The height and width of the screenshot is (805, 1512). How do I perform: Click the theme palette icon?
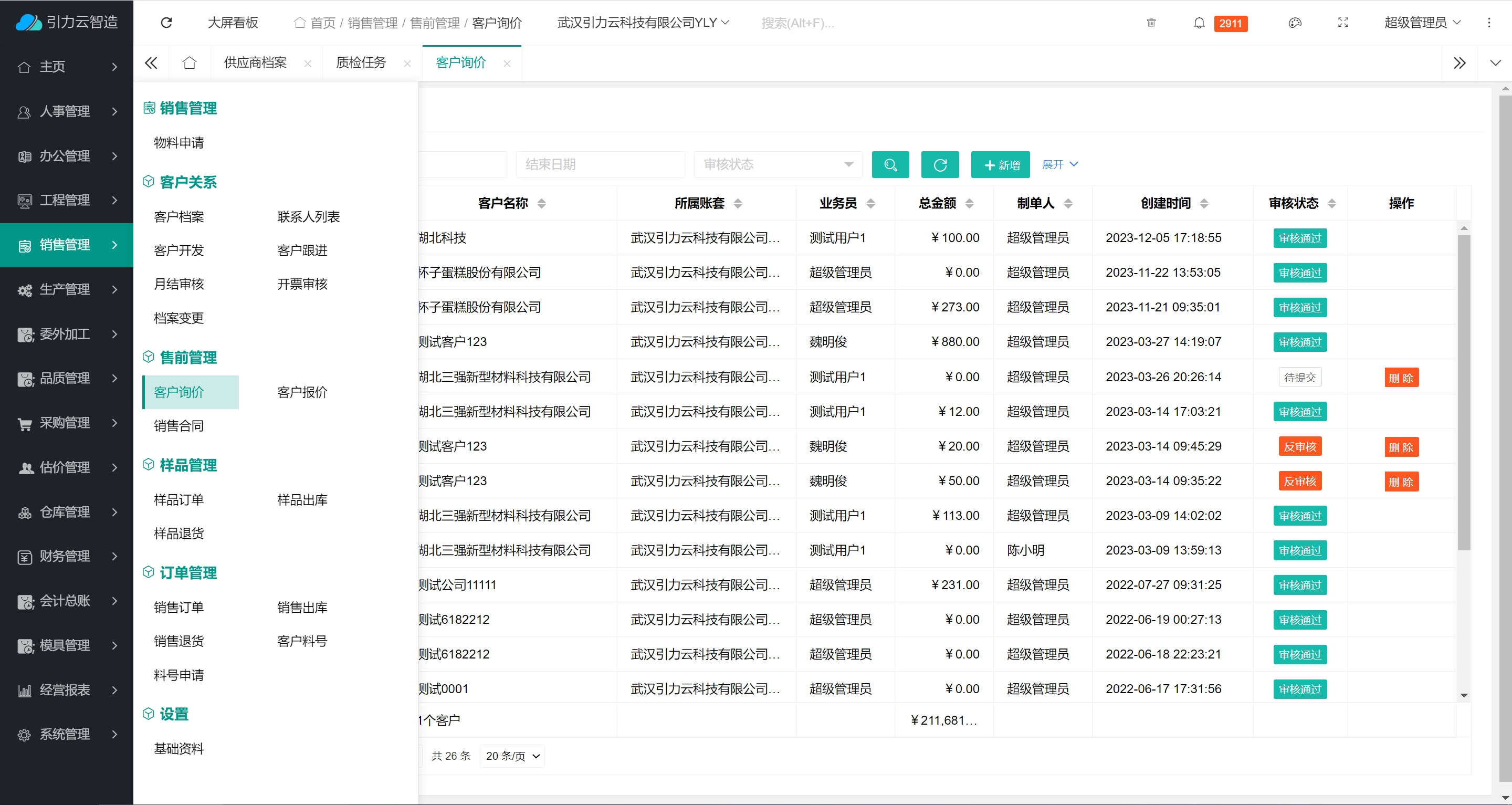tap(1295, 23)
